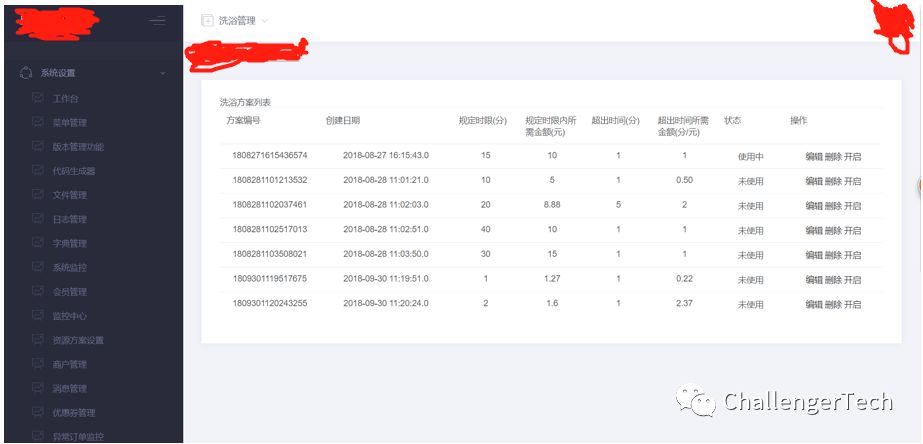The width and height of the screenshot is (923, 444).
Task: Click 删除 for plan 1808271615436574
Action: (833, 157)
